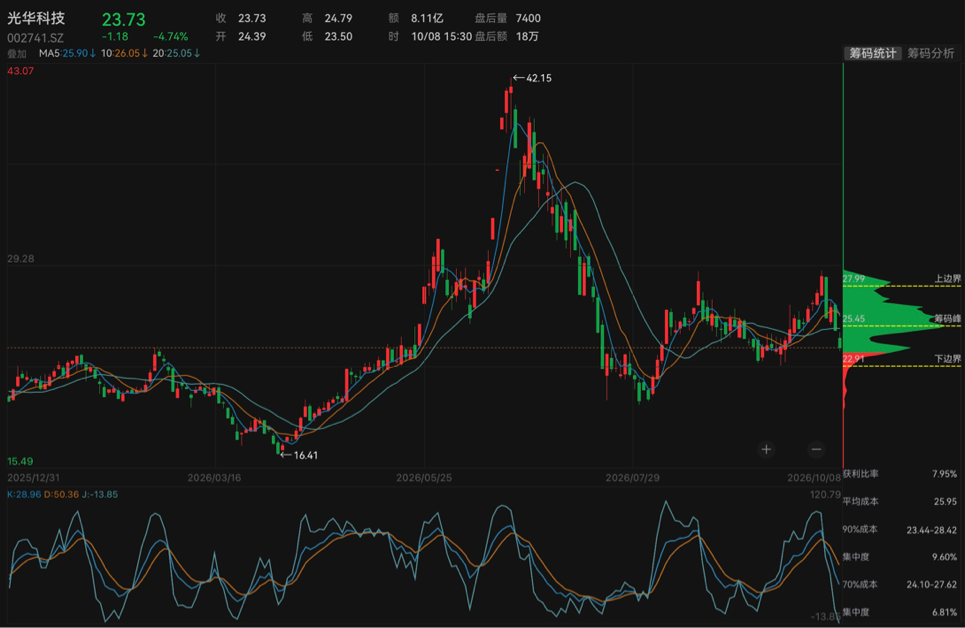Click the 盘后量 value 7400
Screen dimensions: 965x628
[529, 18]
